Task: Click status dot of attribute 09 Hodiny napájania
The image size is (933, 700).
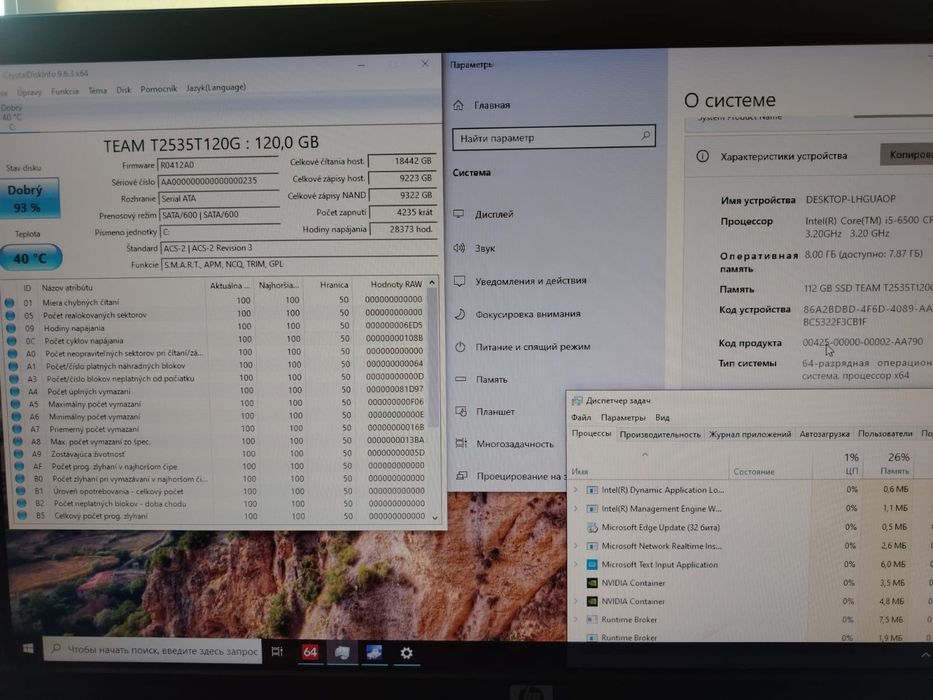Action: 11,328
